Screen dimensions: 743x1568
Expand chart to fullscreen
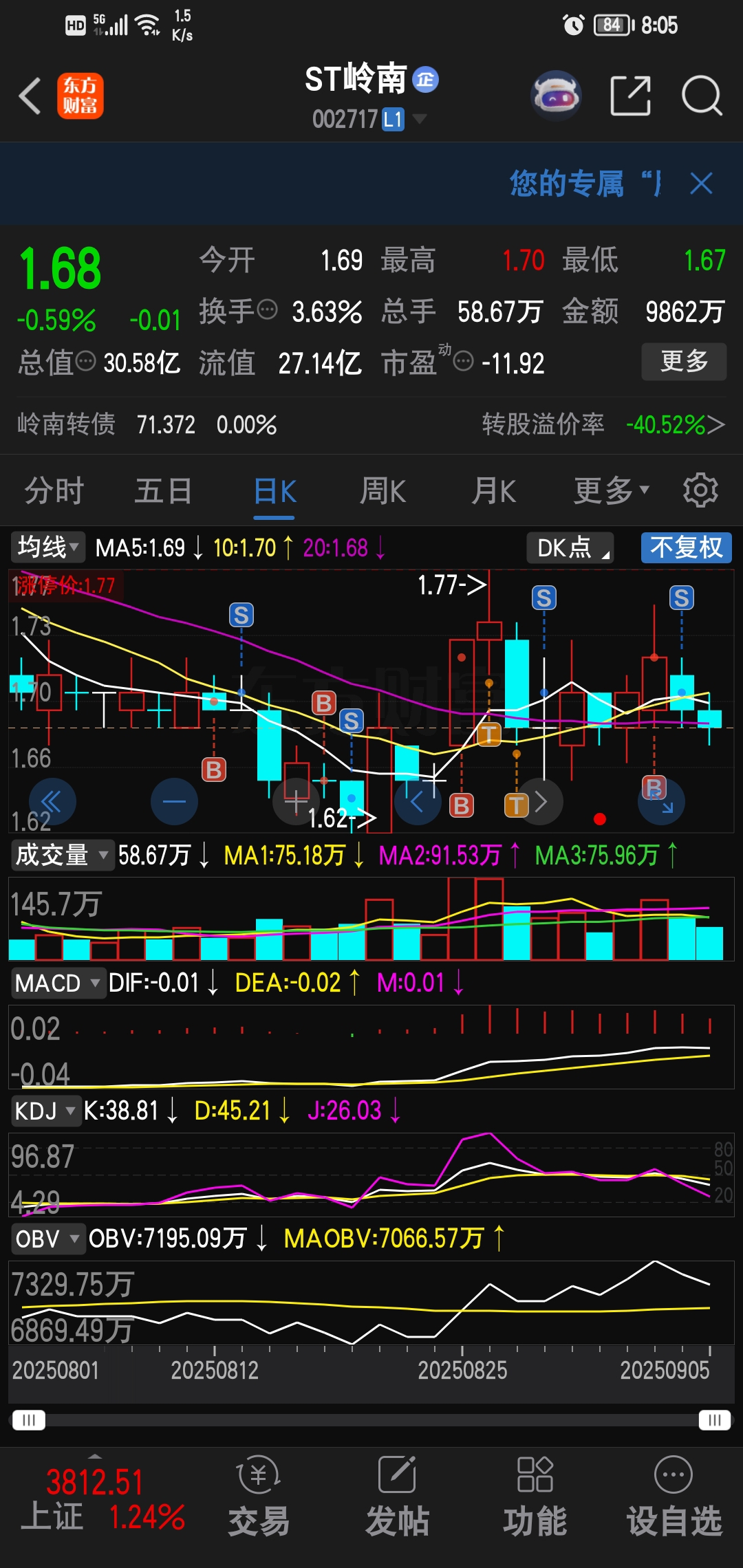pos(662,801)
